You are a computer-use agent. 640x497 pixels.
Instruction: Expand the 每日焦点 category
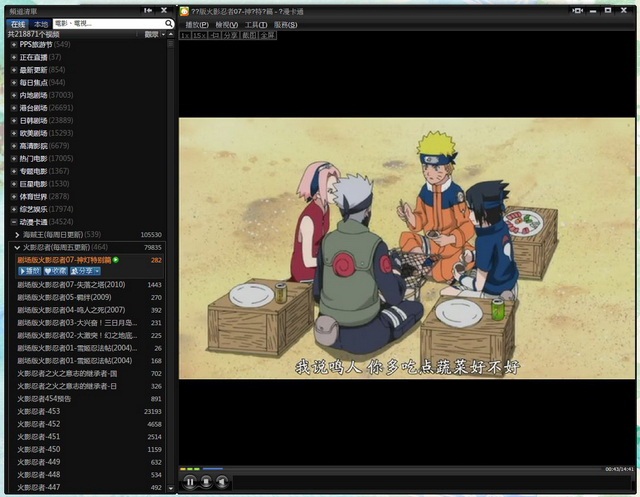[x=14, y=82]
